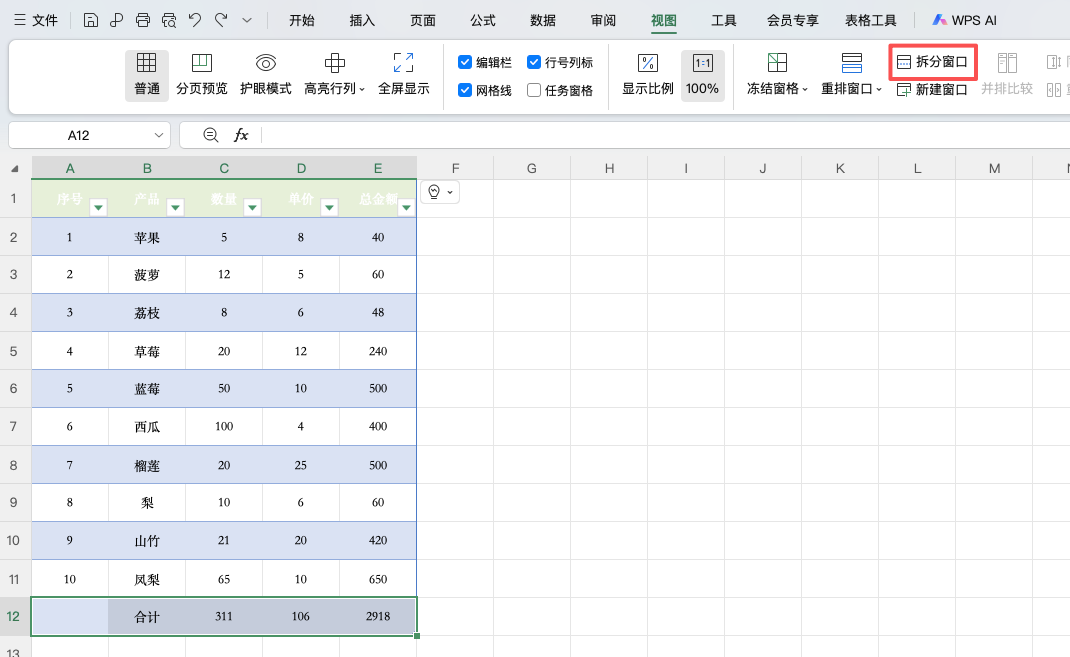Click cell containing 凤梨
Viewport: 1070px width, 657px height.
point(147,579)
